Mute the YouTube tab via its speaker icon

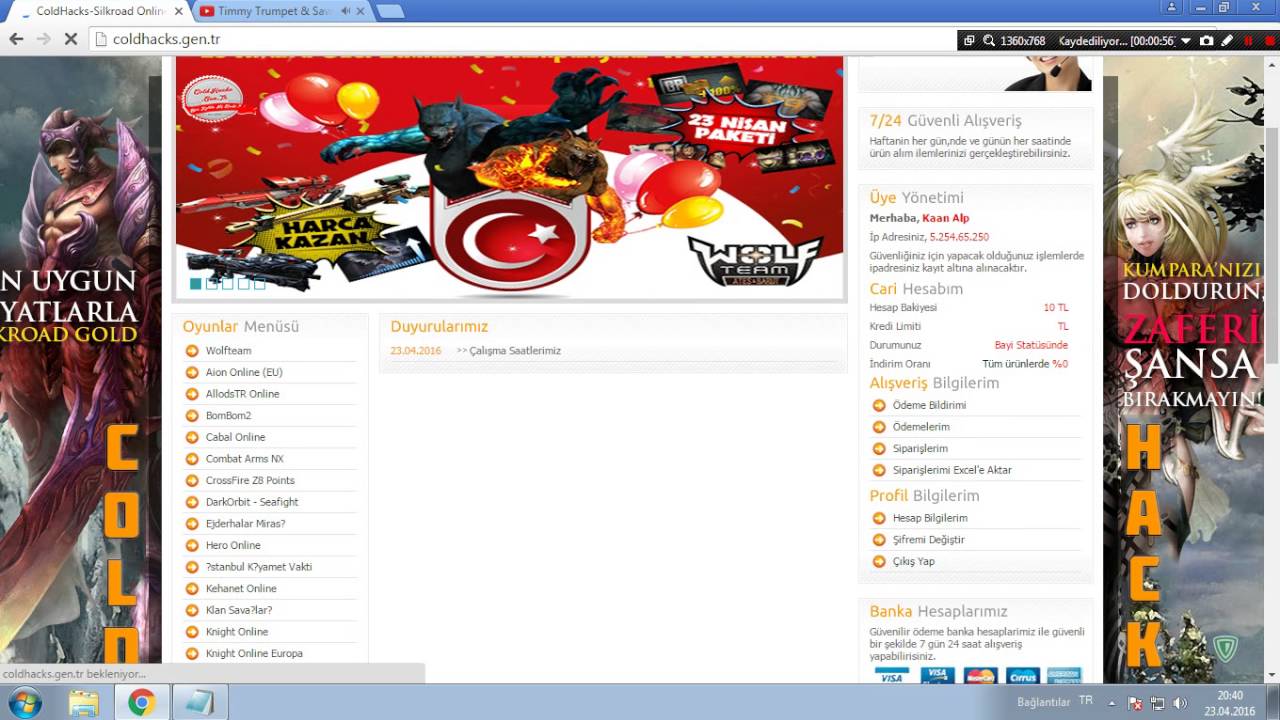tap(345, 11)
